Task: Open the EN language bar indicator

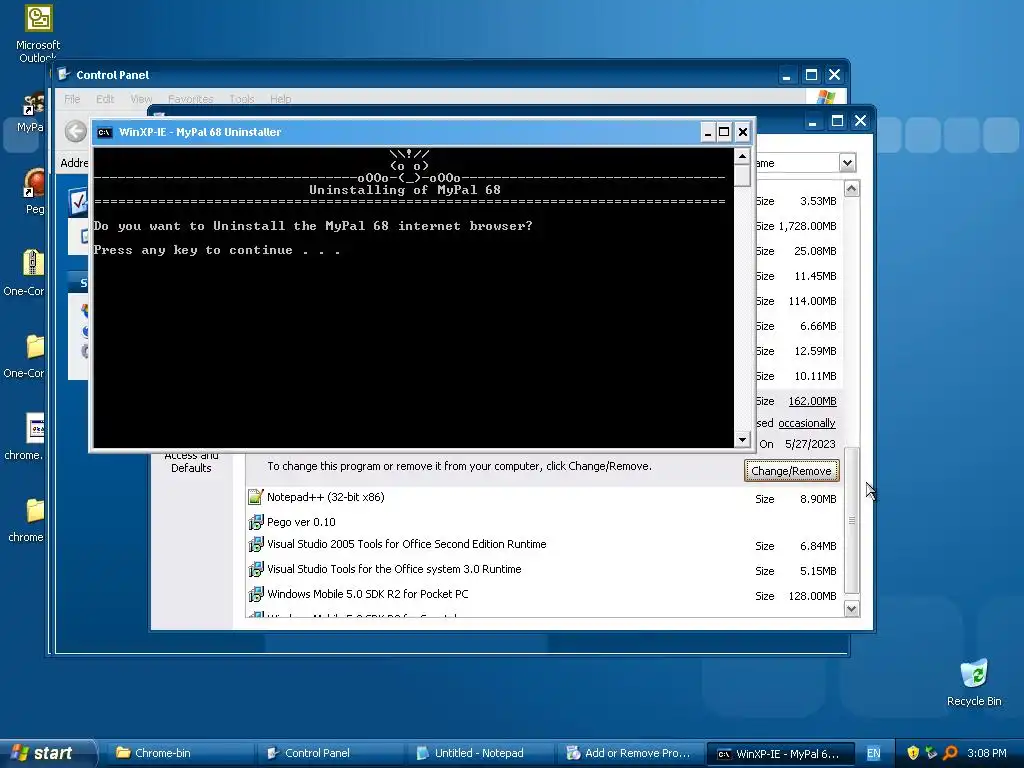Action: [873, 753]
